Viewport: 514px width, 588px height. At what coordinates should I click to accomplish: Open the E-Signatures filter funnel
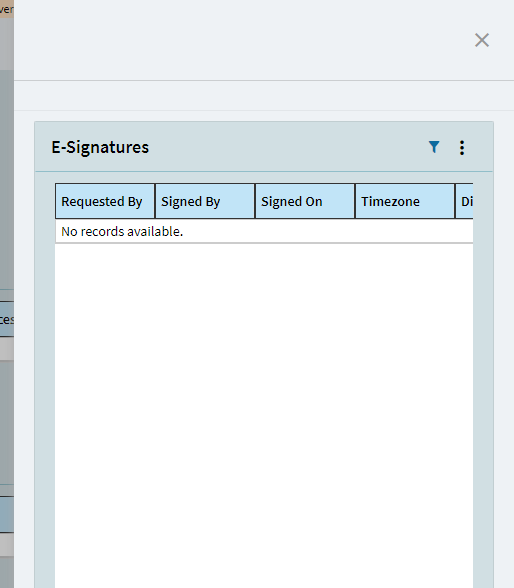coord(434,147)
